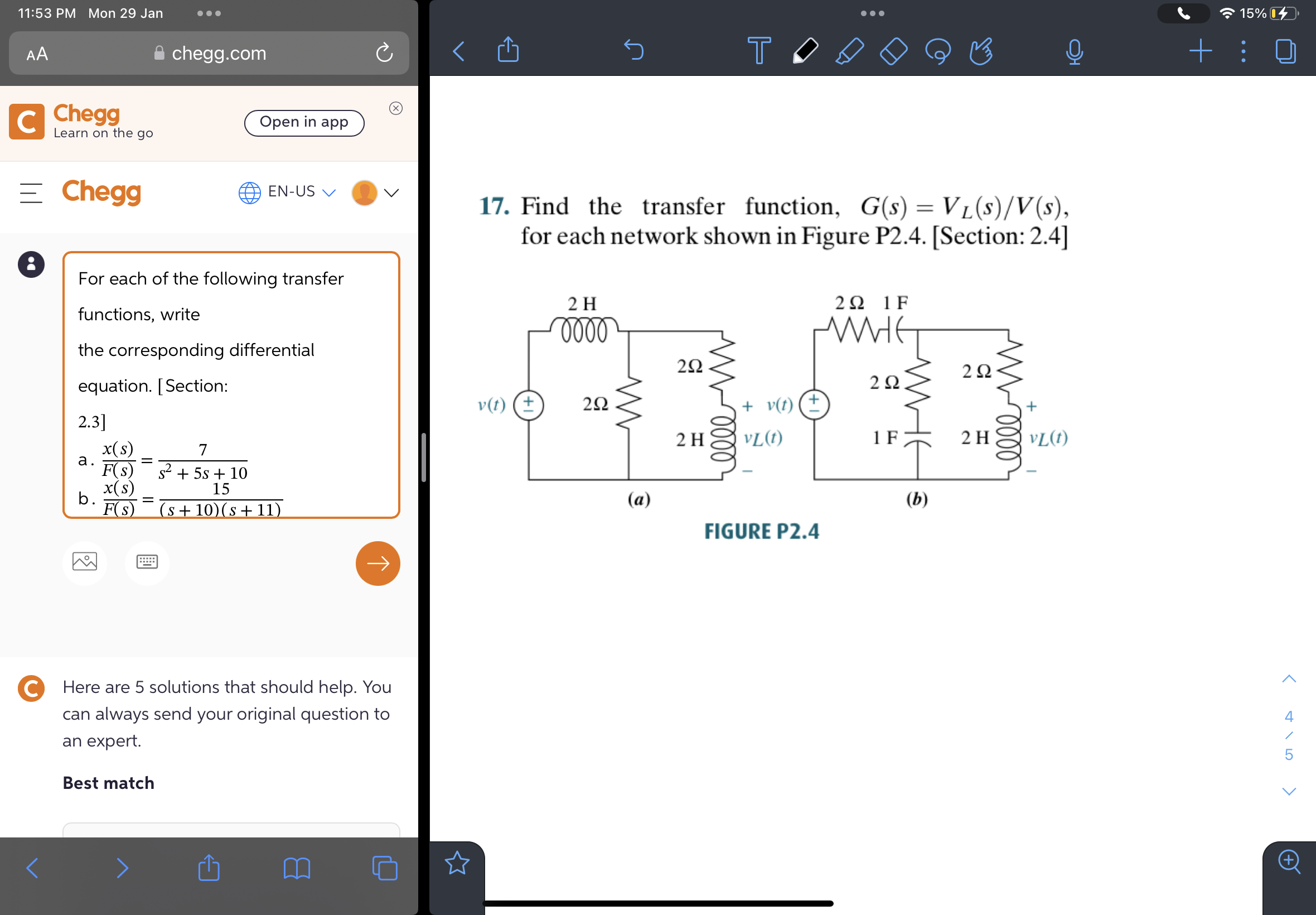This screenshot has width=1316, height=915.
Task: Open the Chegg hamburger navigation menu
Action: (32, 192)
